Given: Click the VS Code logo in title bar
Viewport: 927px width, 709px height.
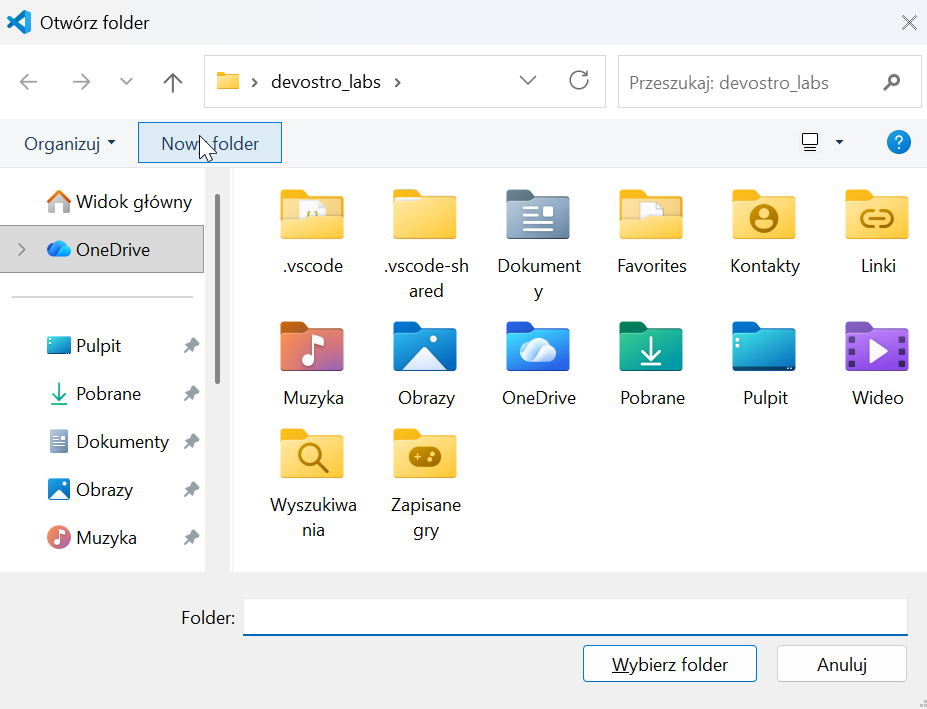Looking at the screenshot, I should tap(18, 22).
